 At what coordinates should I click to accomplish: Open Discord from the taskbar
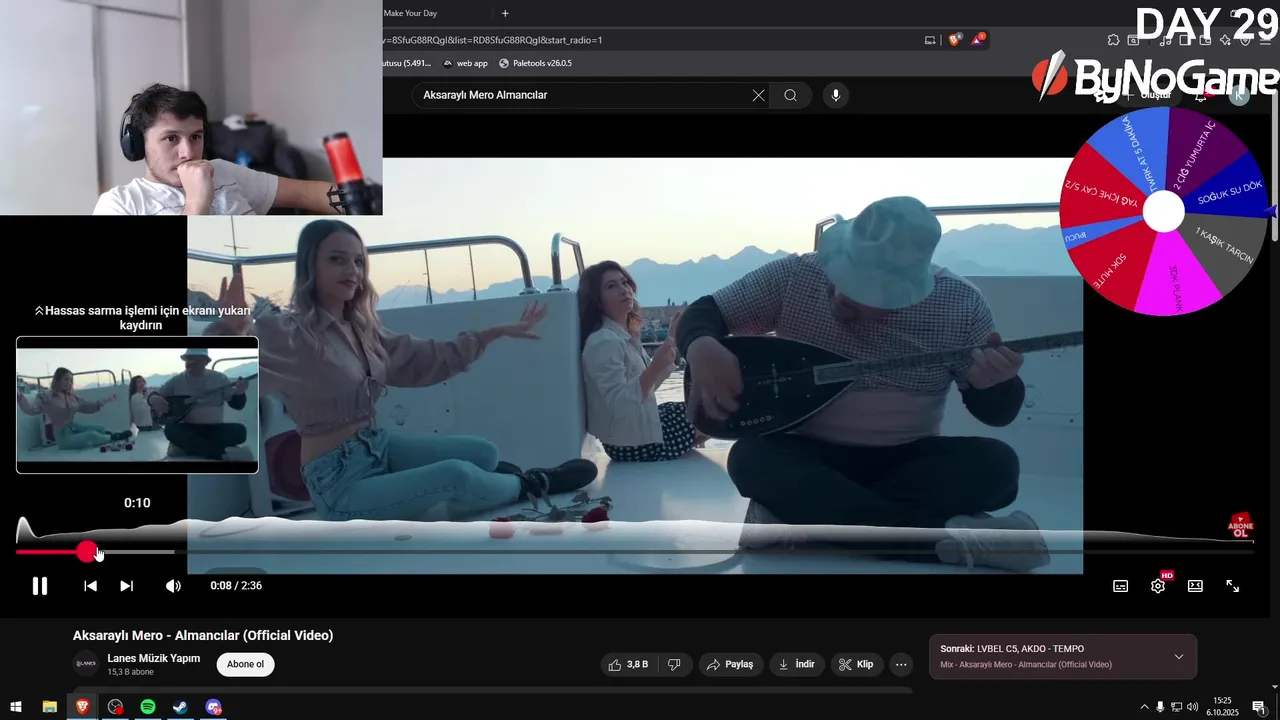point(214,707)
